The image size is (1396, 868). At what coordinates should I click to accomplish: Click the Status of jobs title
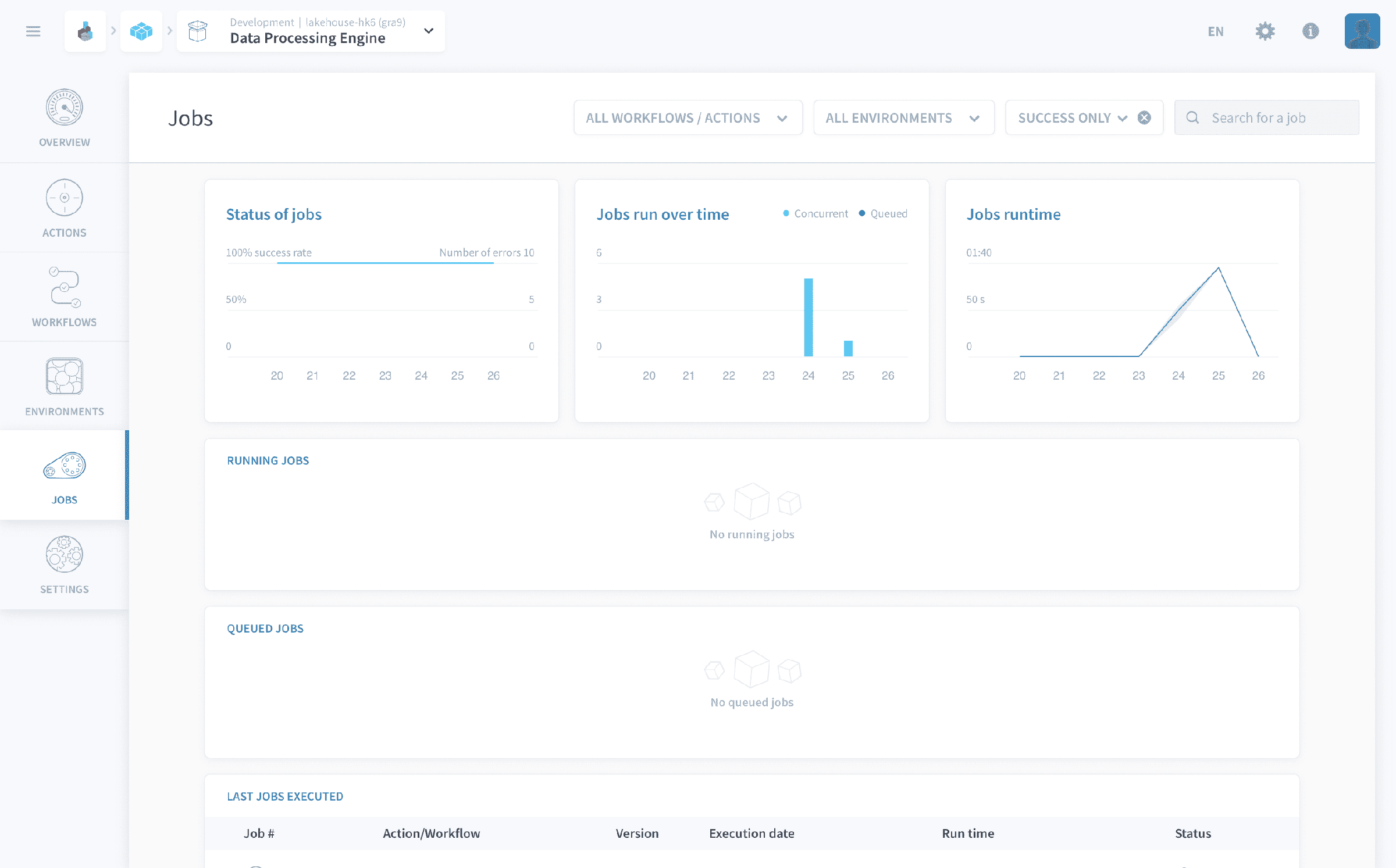(x=274, y=215)
